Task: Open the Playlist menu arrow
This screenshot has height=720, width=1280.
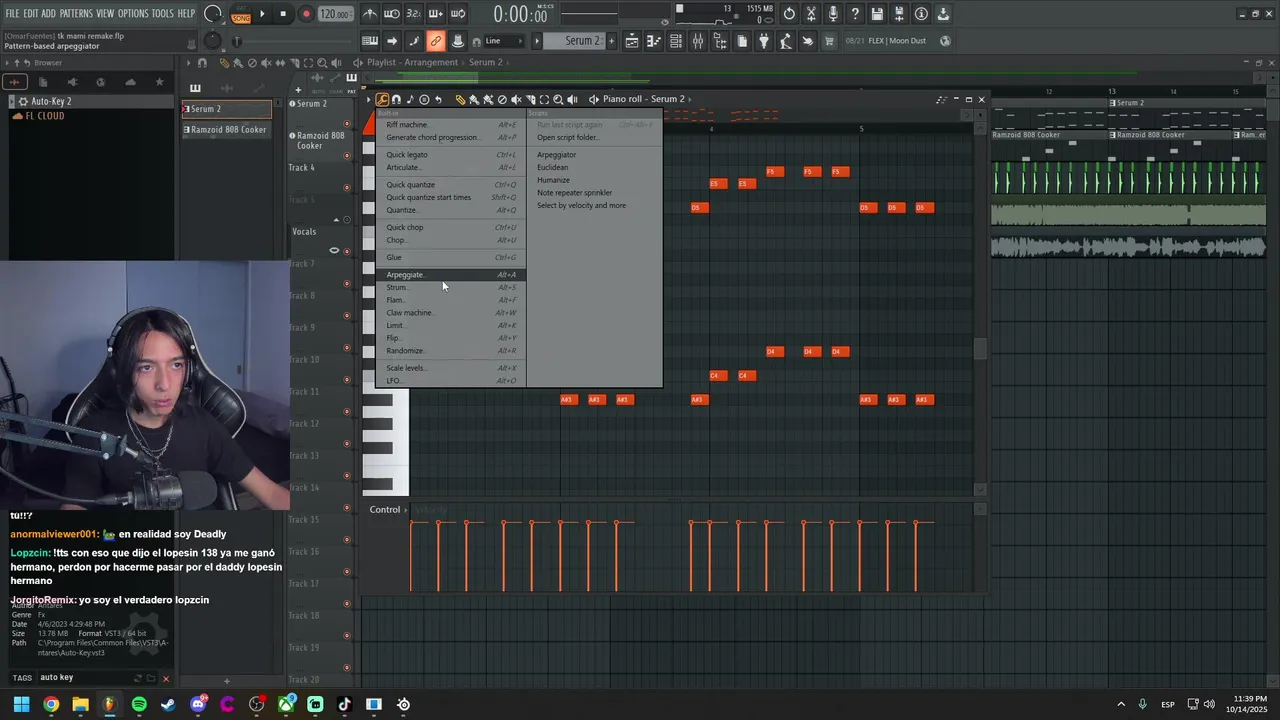Action: [x=187, y=63]
